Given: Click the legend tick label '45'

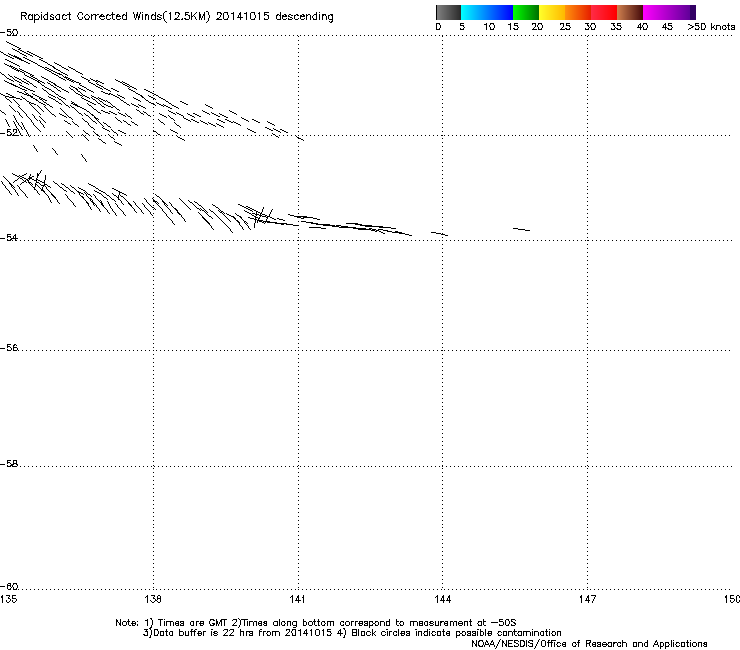Looking at the screenshot, I should point(667,27).
